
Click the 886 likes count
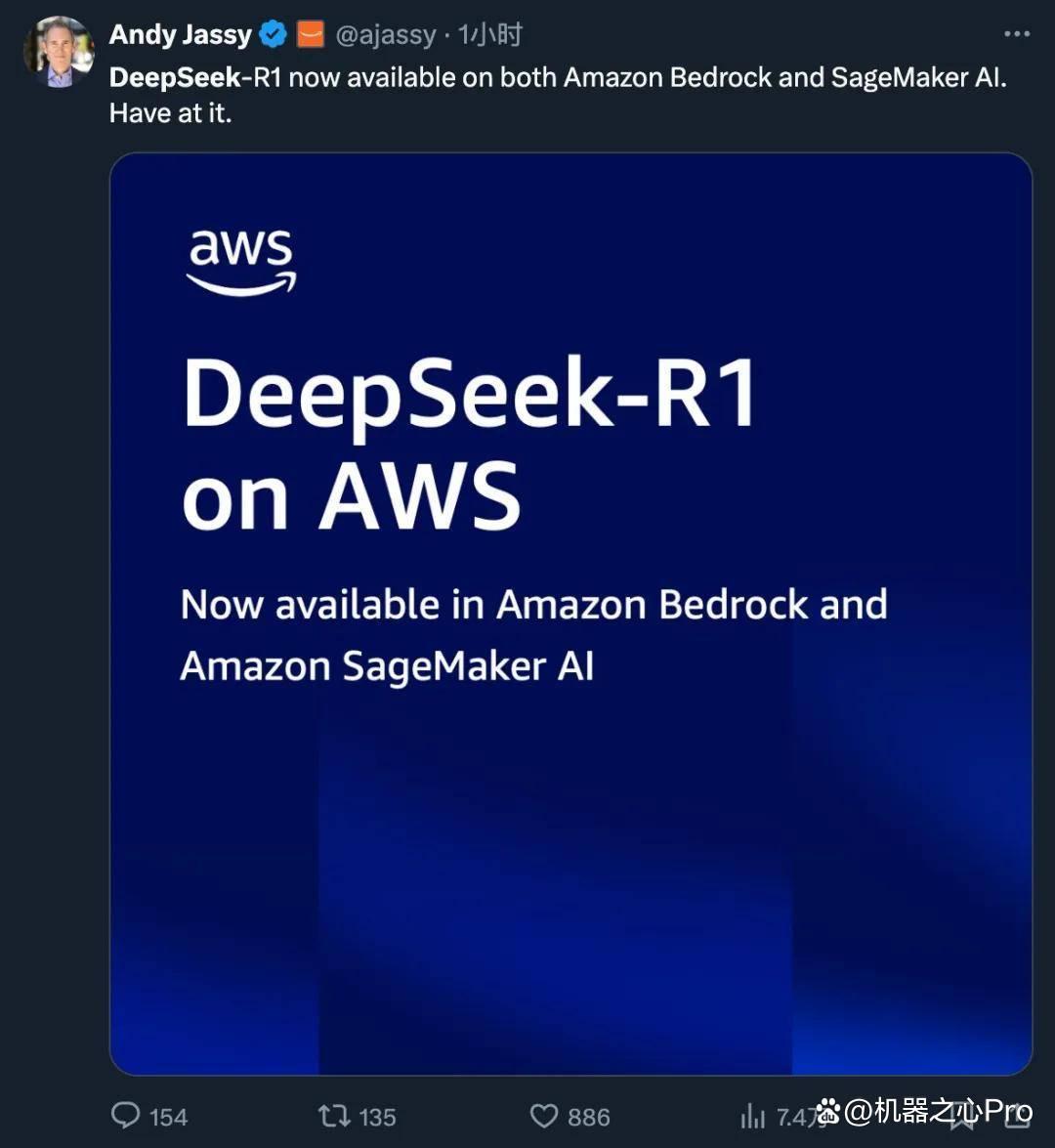[x=589, y=1118]
